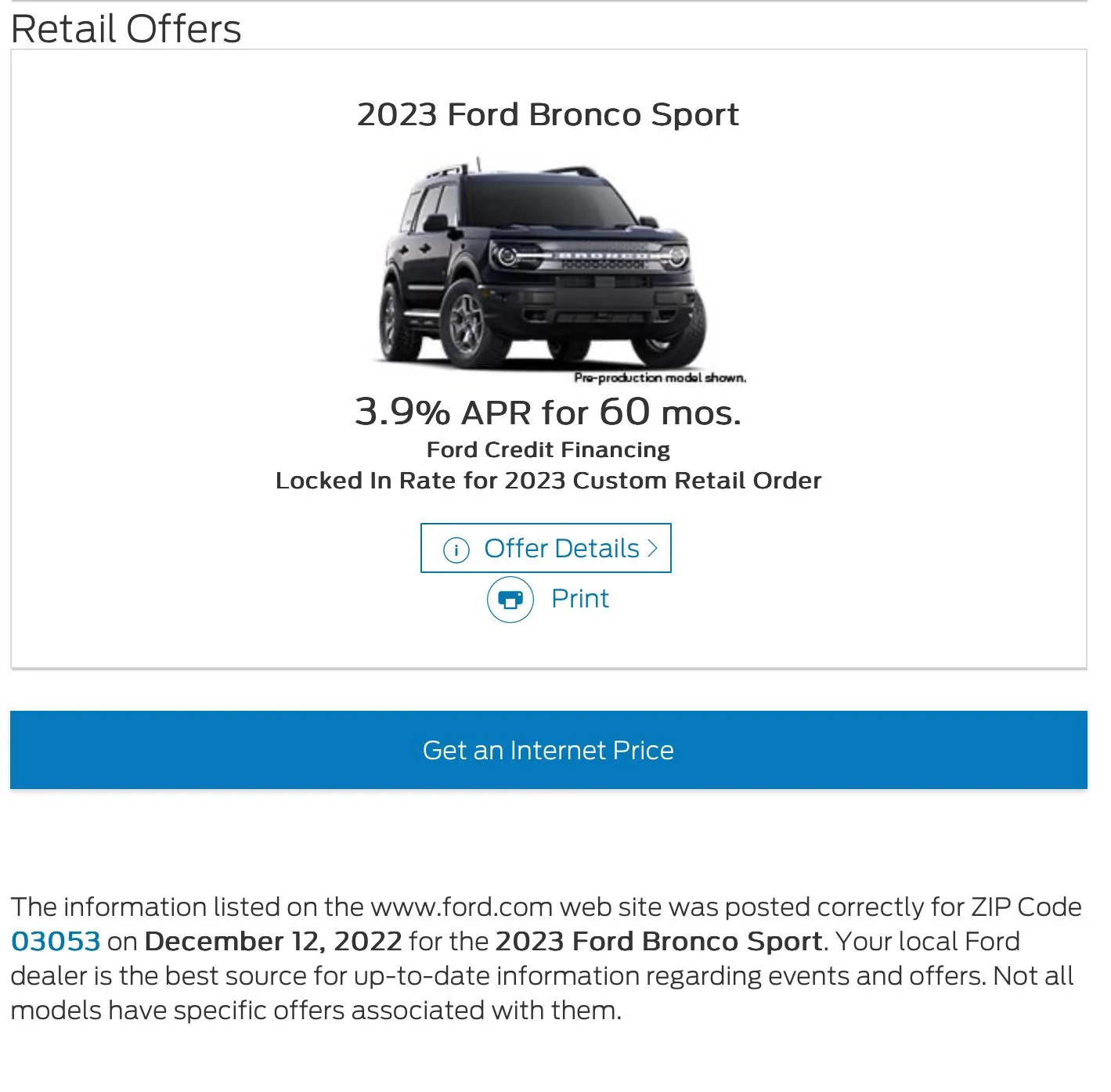Screen dimensions: 1111x1092
Task: Click the 2023 Ford Bronco Sport title
Action: [x=547, y=114]
